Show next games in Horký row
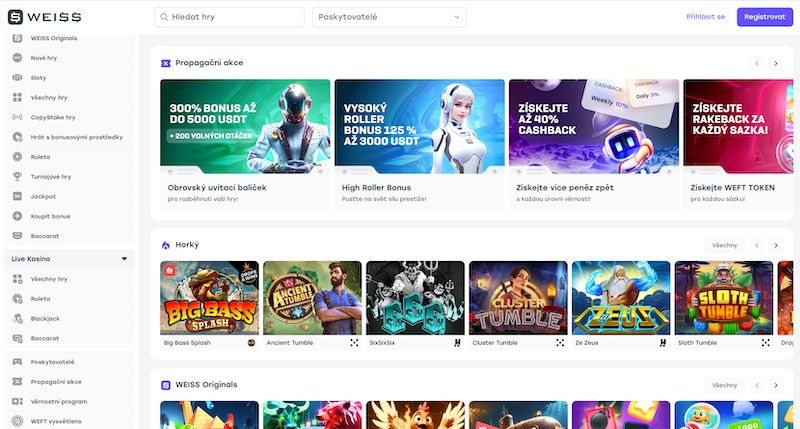The height and width of the screenshot is (429, 800). point(775,245)
